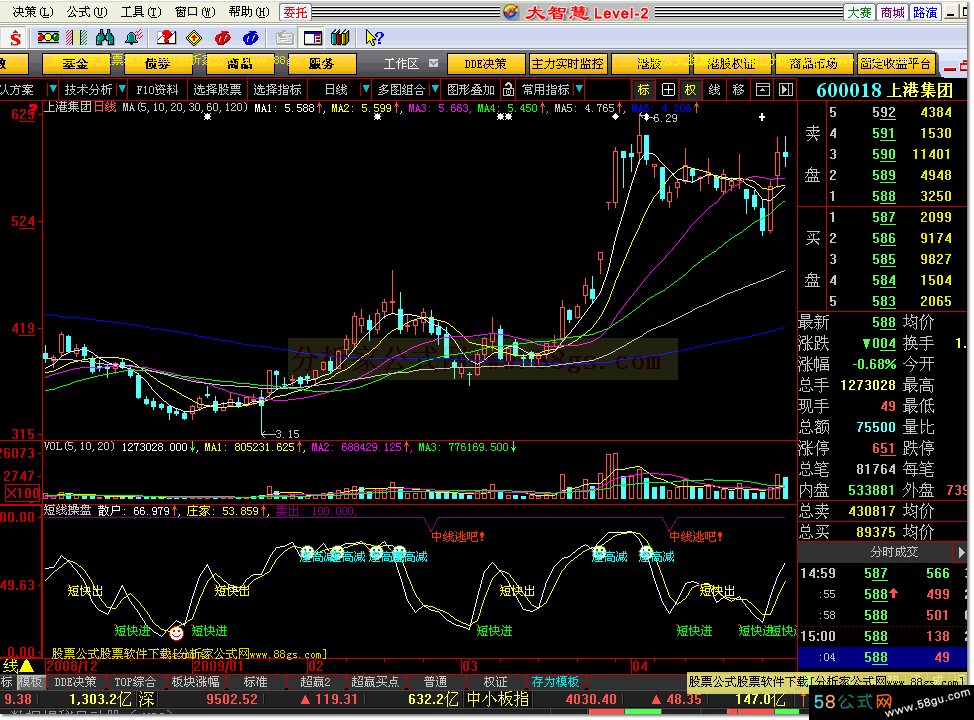Viewport: 974px width, 720px height.
Task: Click the yellow diamond arrow icon
Action: click(194, 38)
